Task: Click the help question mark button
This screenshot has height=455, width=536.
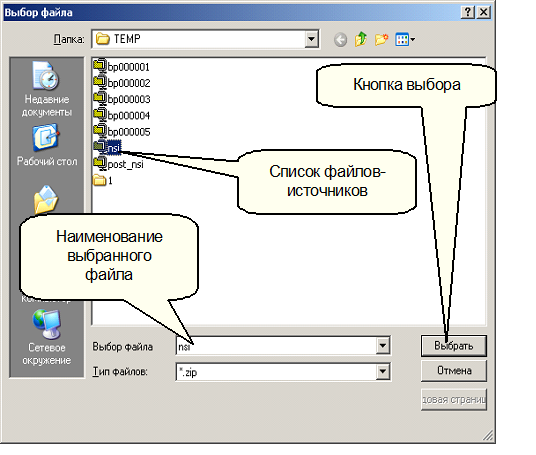Action: pyautogui.click(x=468, y=12)
